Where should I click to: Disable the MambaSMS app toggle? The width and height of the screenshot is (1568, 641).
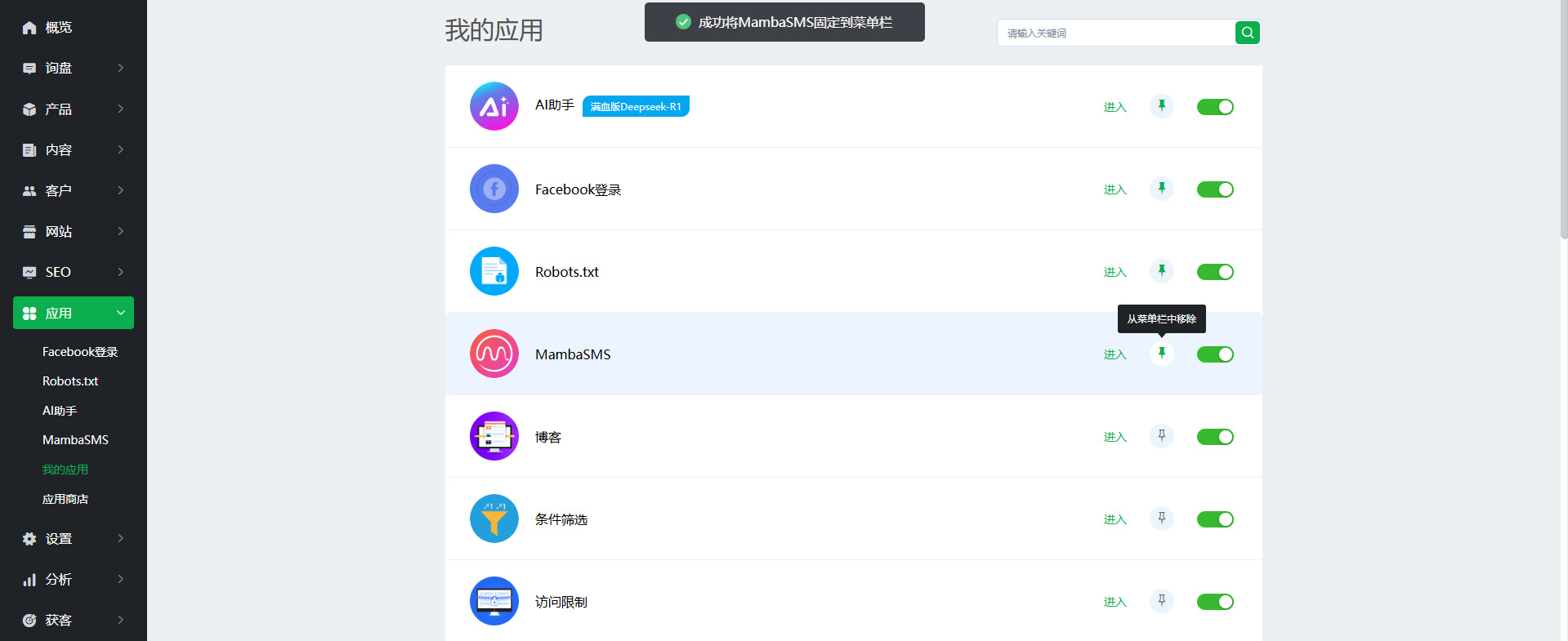click(1215, 354)
